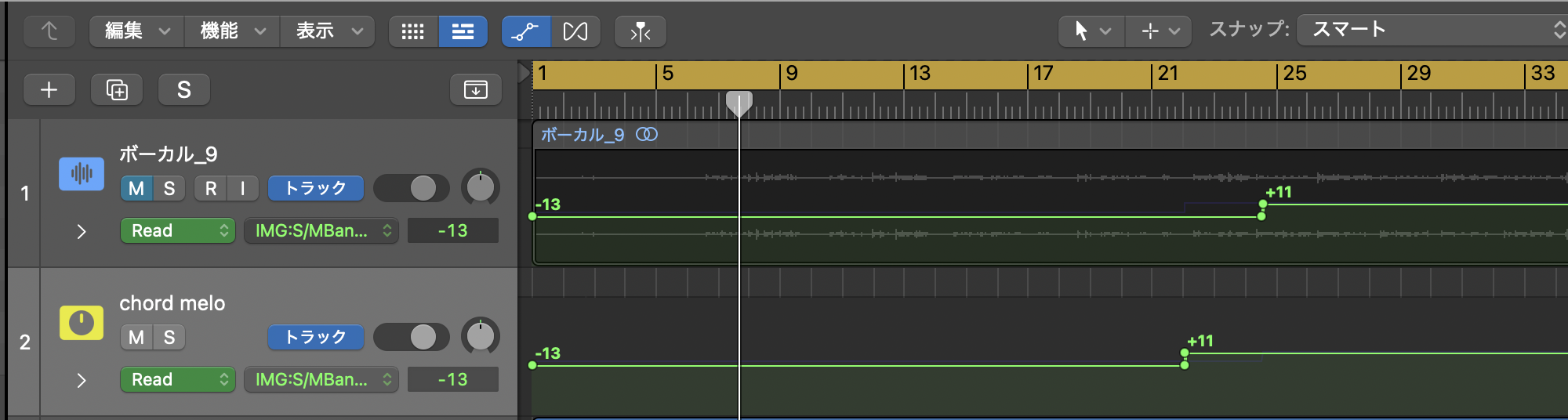
Task: Click the ボーカル_9 pan knob
Action: coord(481,187)
